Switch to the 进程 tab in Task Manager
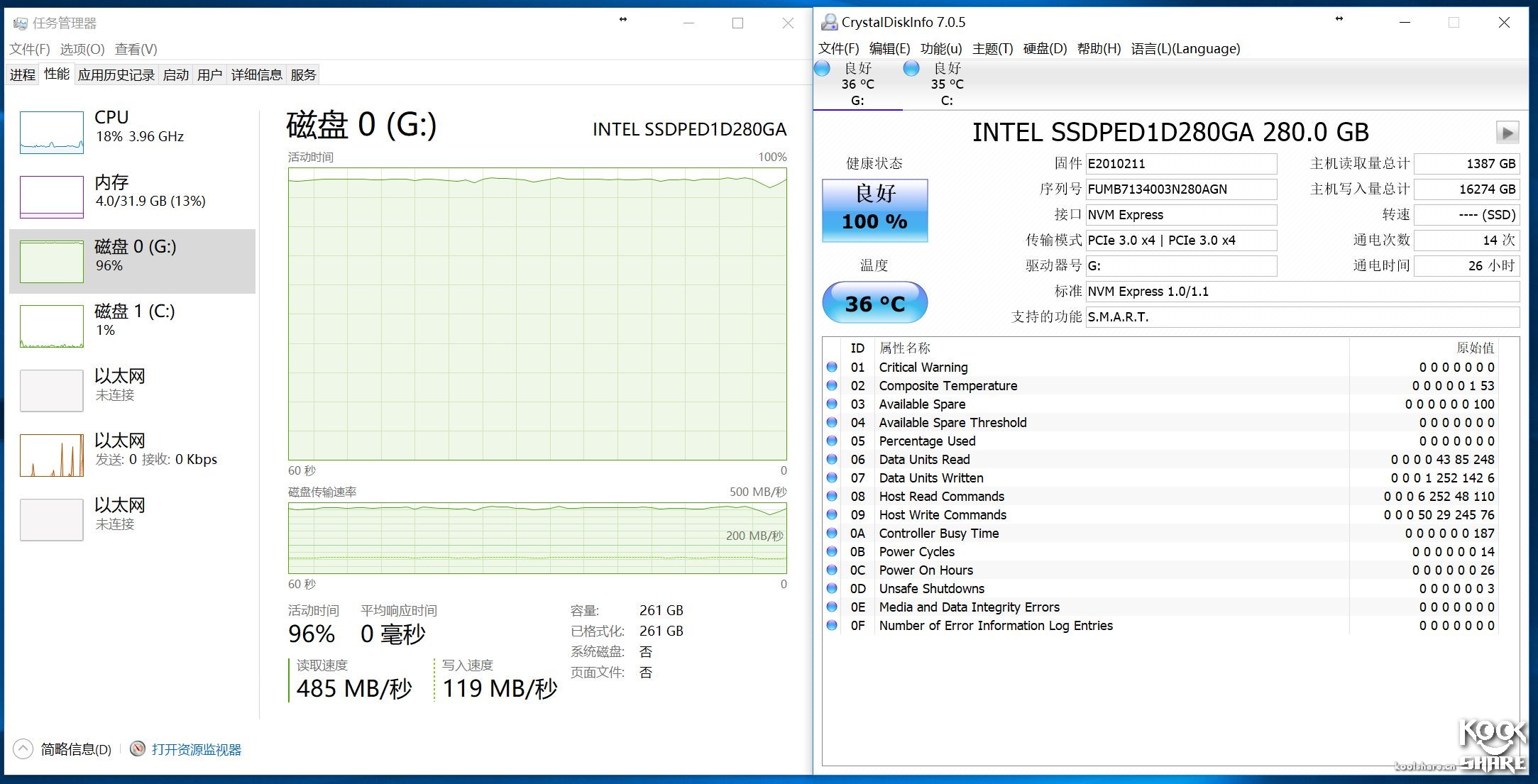 click(21, 74)
